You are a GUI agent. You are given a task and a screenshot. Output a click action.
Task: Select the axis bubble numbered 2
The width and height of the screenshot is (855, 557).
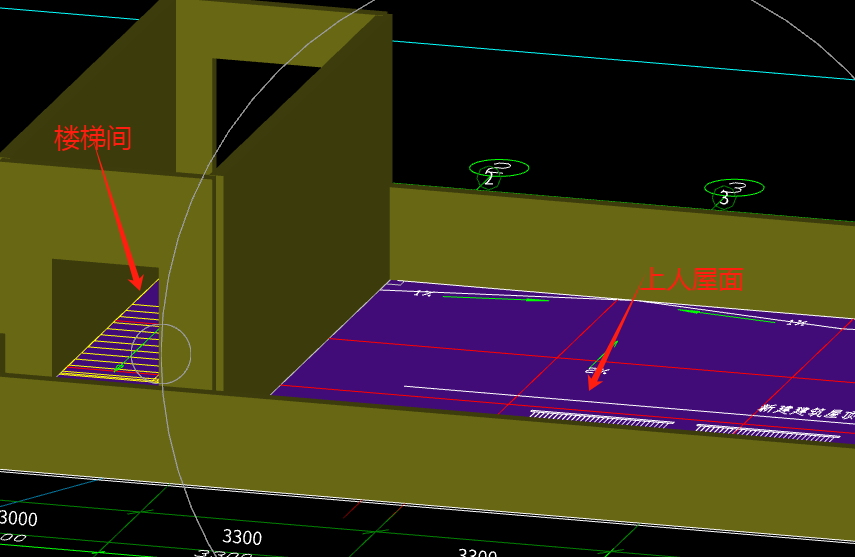[x=498, y=169]
